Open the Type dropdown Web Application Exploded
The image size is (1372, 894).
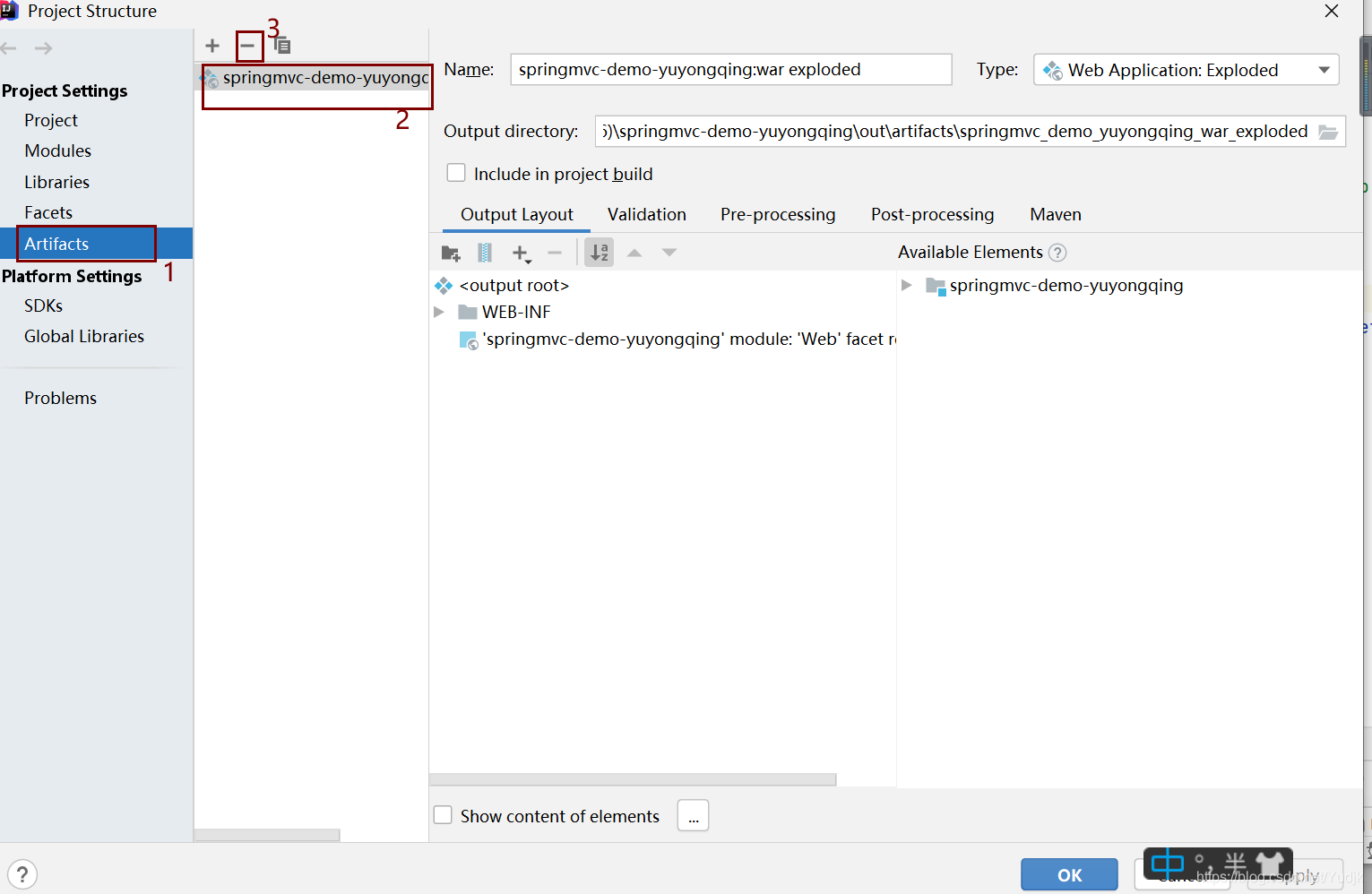coord(1186,70)
